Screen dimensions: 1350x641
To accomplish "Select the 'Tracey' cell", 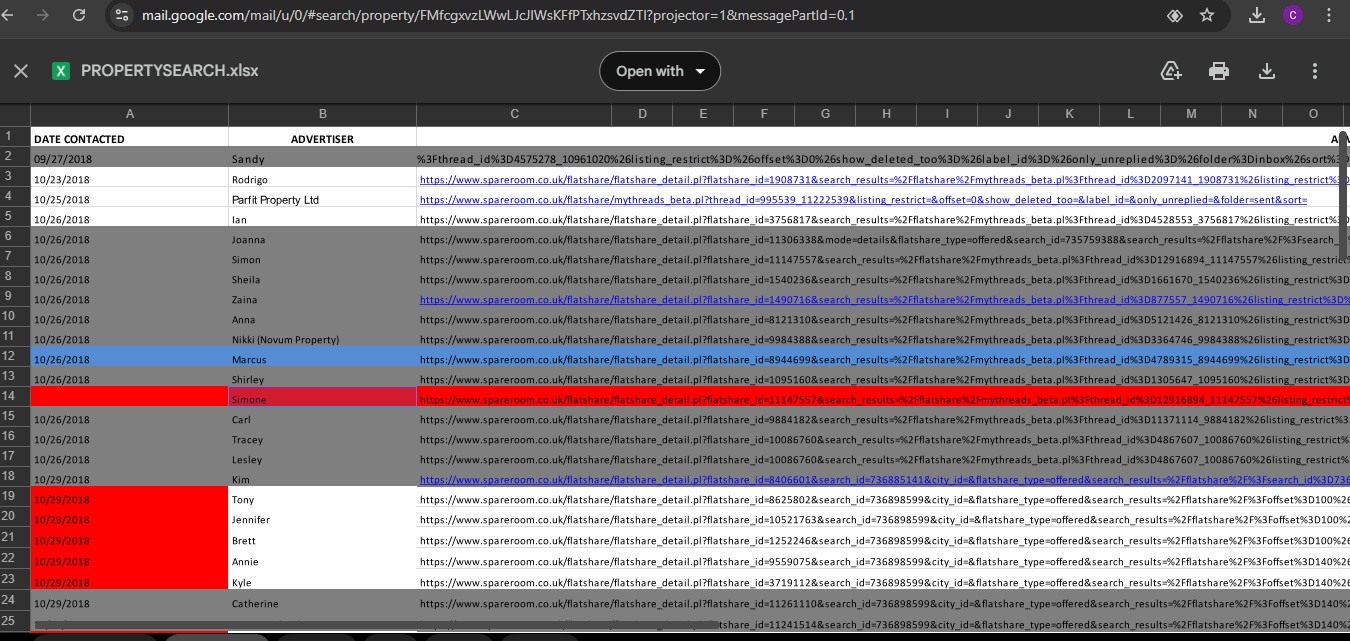I will click(322, 439).
